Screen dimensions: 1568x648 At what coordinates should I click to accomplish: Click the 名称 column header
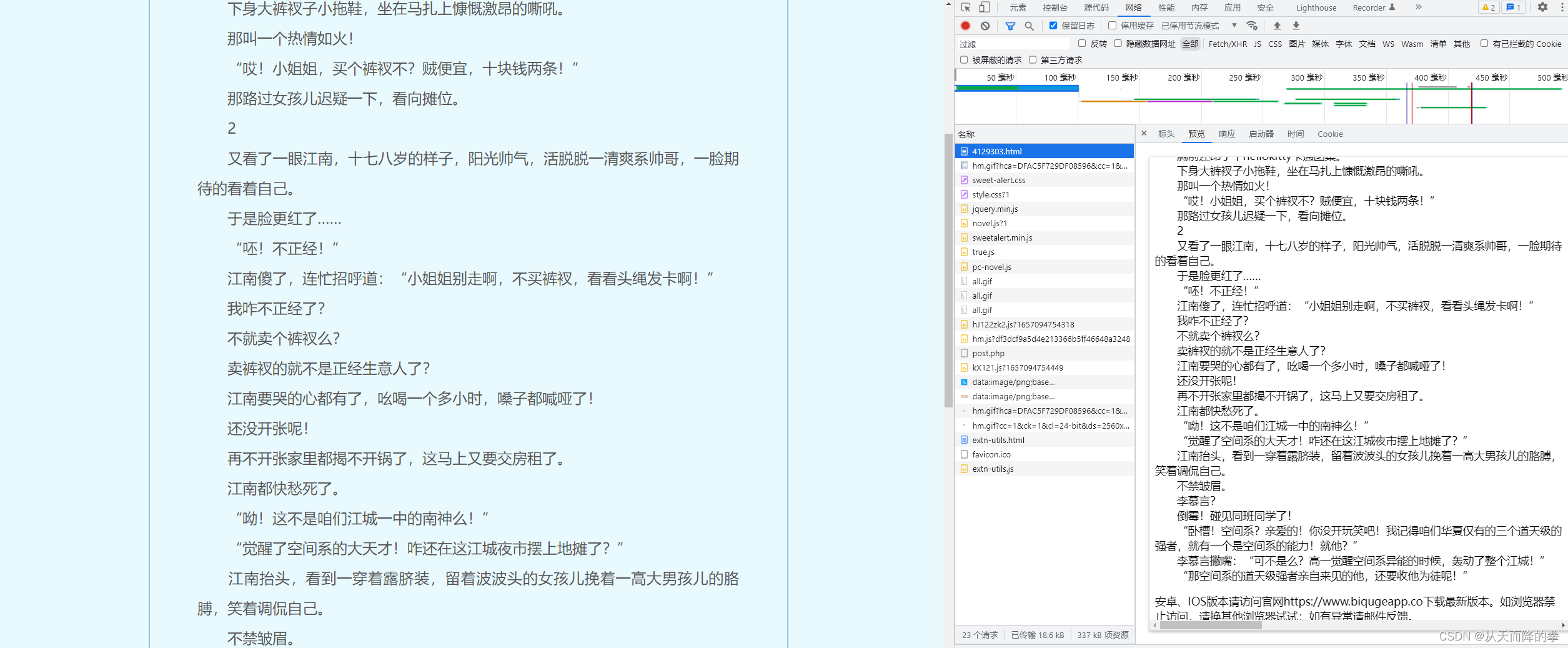1044,134
